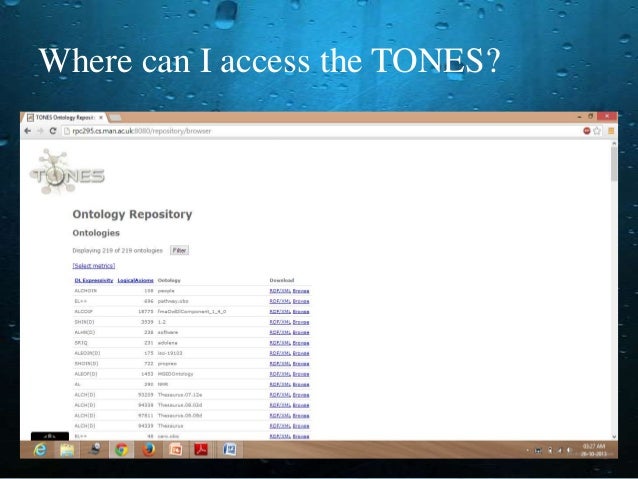This screenshot has height=479, width=638.
Task: Open a new tab beside the TONES tab
Action: pyautogui.click(x=115, y=118)
